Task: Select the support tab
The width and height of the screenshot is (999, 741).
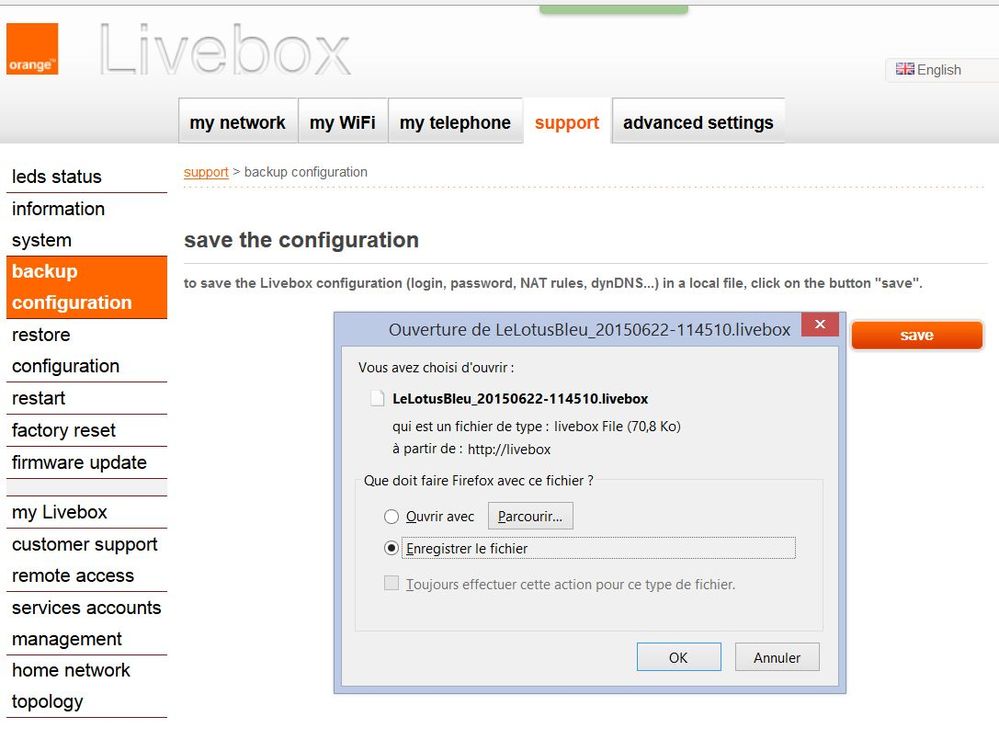Action: pyautogui.click(x=567, y=122)
